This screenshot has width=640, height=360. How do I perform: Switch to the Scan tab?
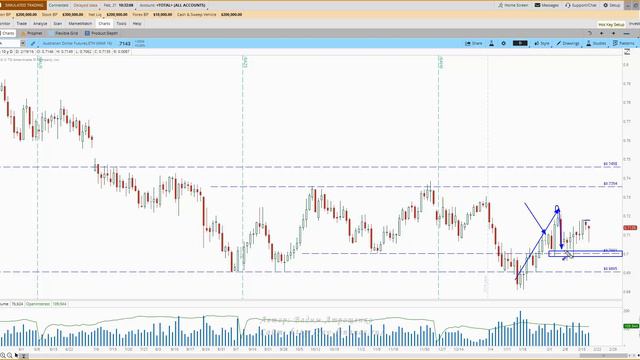point(58,24)
